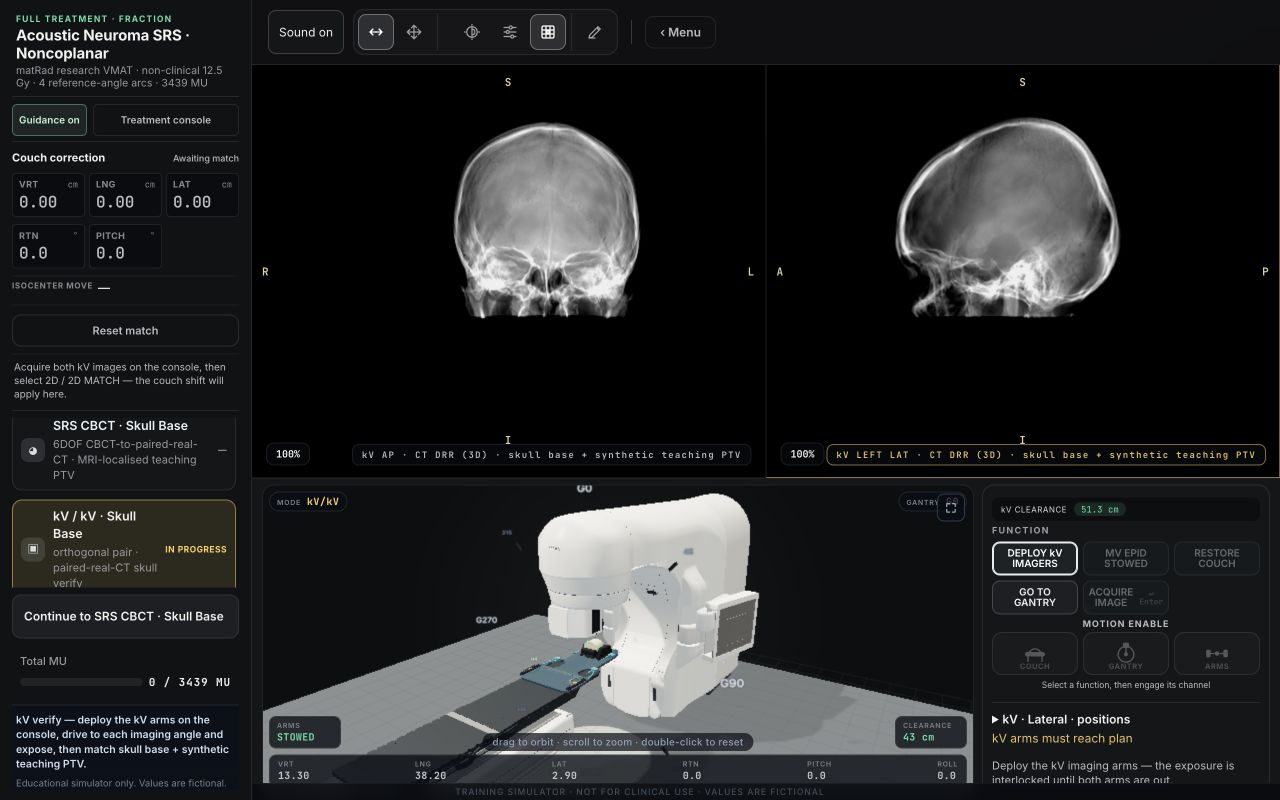
Task: Click the SRS CBCT step icon
Action: [x=33, y=452]
